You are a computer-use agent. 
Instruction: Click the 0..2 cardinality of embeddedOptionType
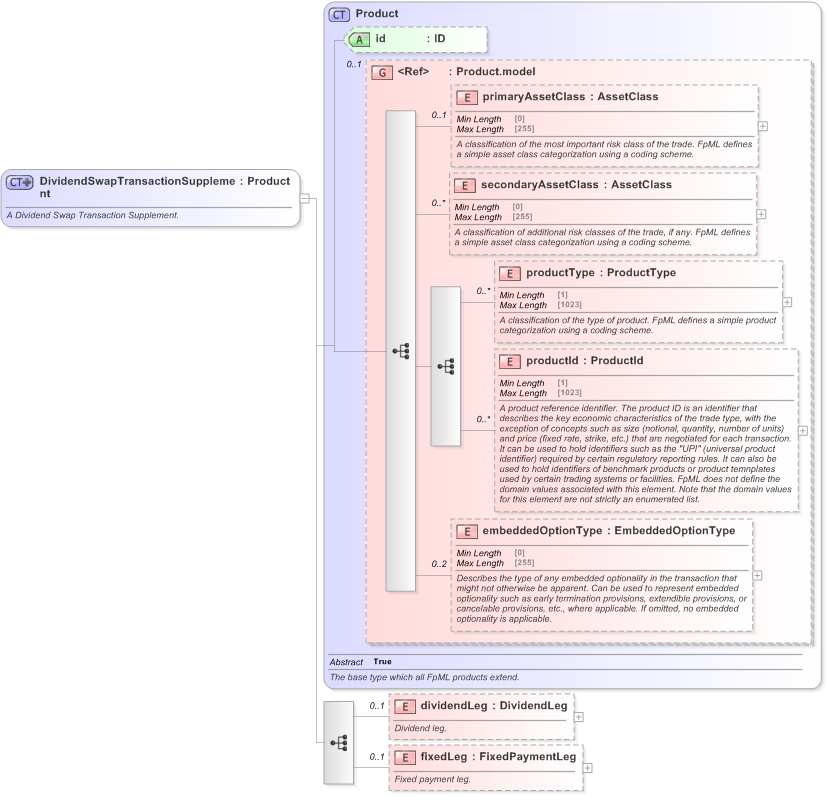pos(439,564)
